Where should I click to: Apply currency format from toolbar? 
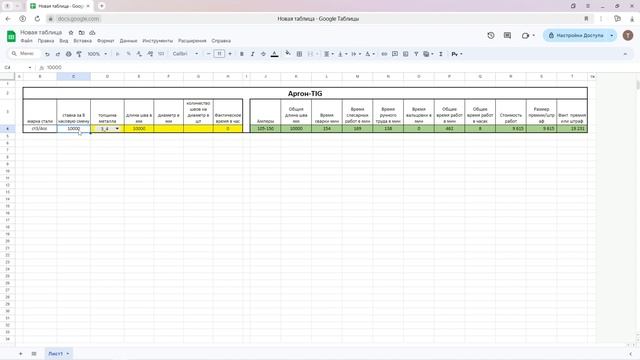(x=118, y=54)
